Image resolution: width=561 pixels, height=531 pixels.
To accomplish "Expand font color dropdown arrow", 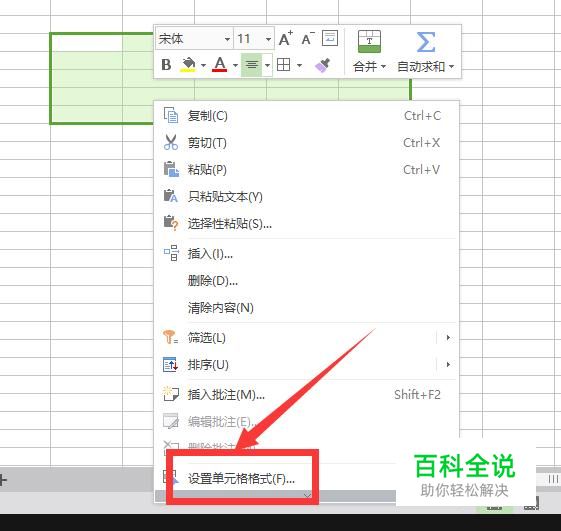I will 235,65.
